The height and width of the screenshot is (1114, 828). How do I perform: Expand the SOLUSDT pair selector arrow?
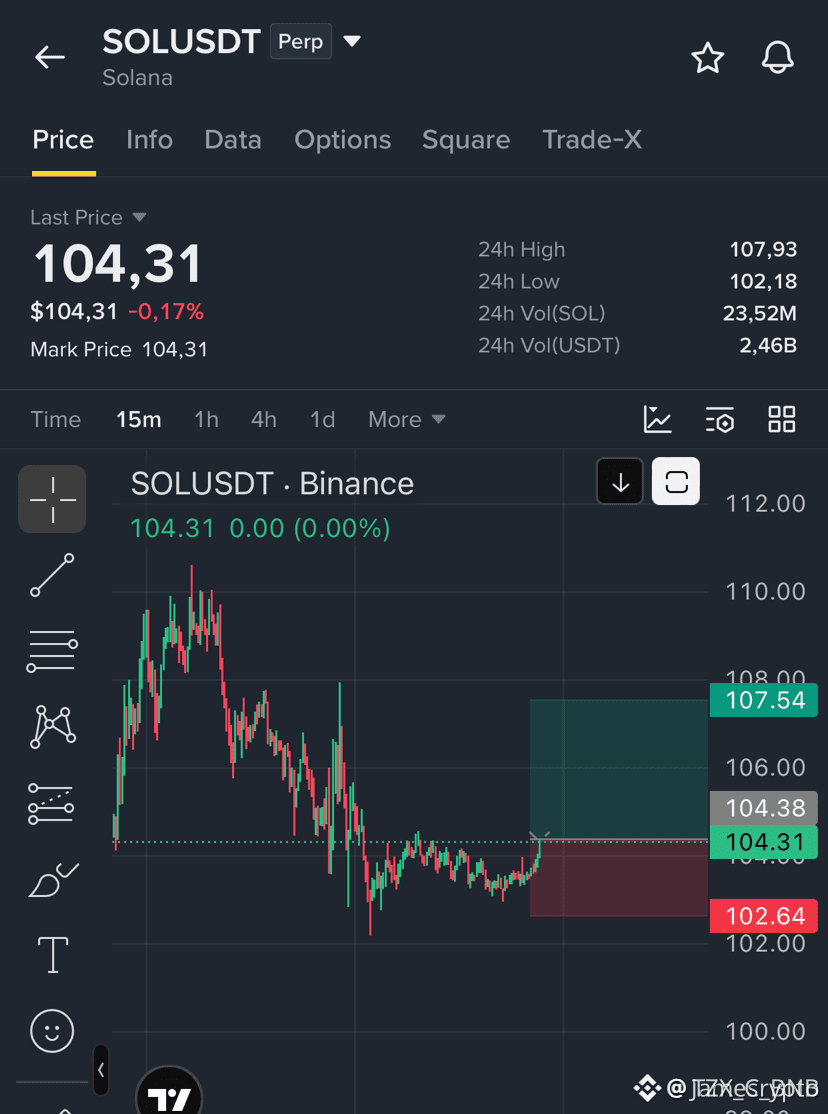click(352, 41)
